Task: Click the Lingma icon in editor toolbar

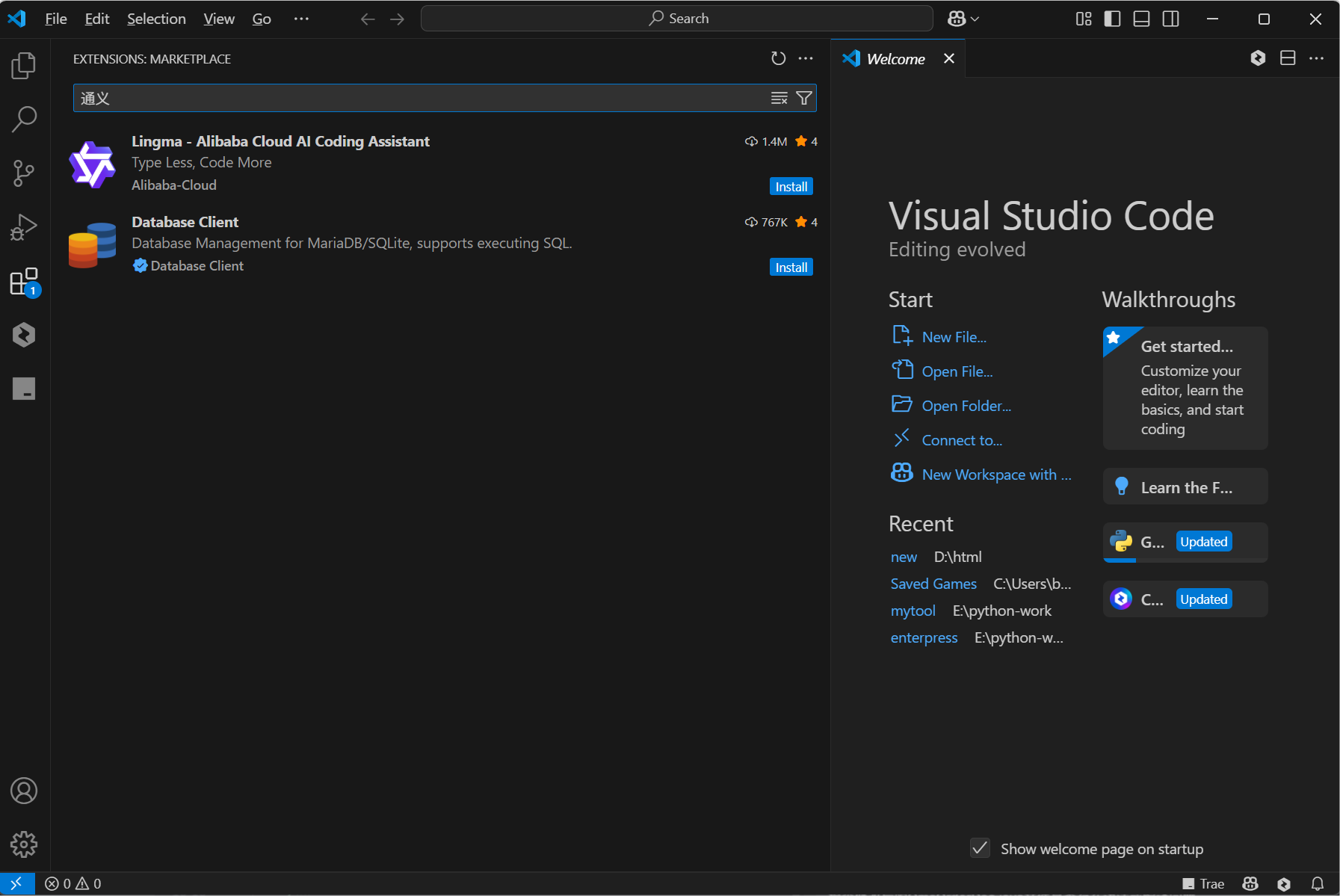Action: pyautogui.click(x=1259, y=58)
